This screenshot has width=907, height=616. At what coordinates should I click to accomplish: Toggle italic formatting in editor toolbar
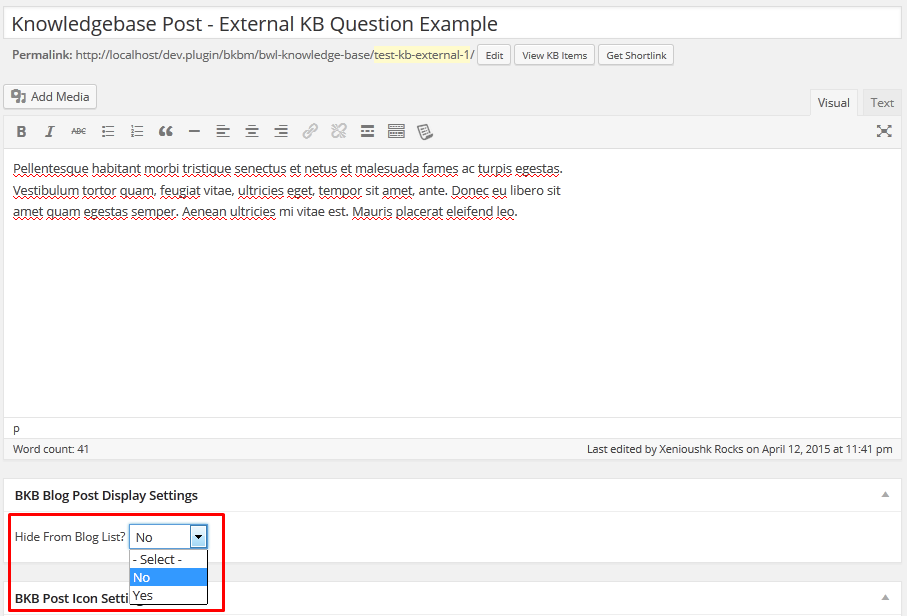point(50,132)
